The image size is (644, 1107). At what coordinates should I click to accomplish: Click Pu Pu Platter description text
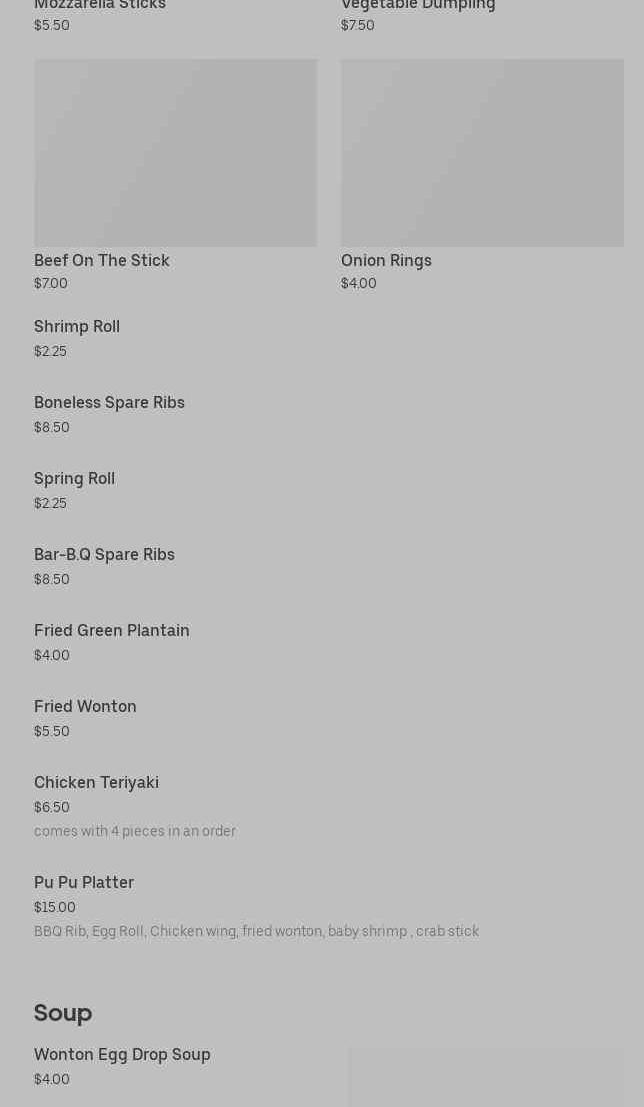[x=256, y=932]
